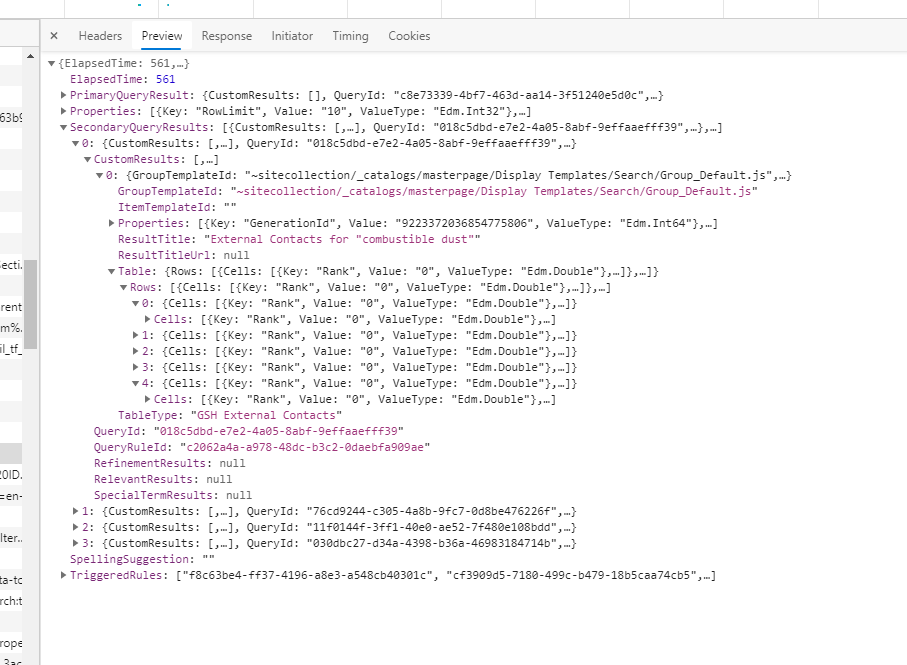Click the TableType GSH External Contacts value

click(x=266, y=415)
